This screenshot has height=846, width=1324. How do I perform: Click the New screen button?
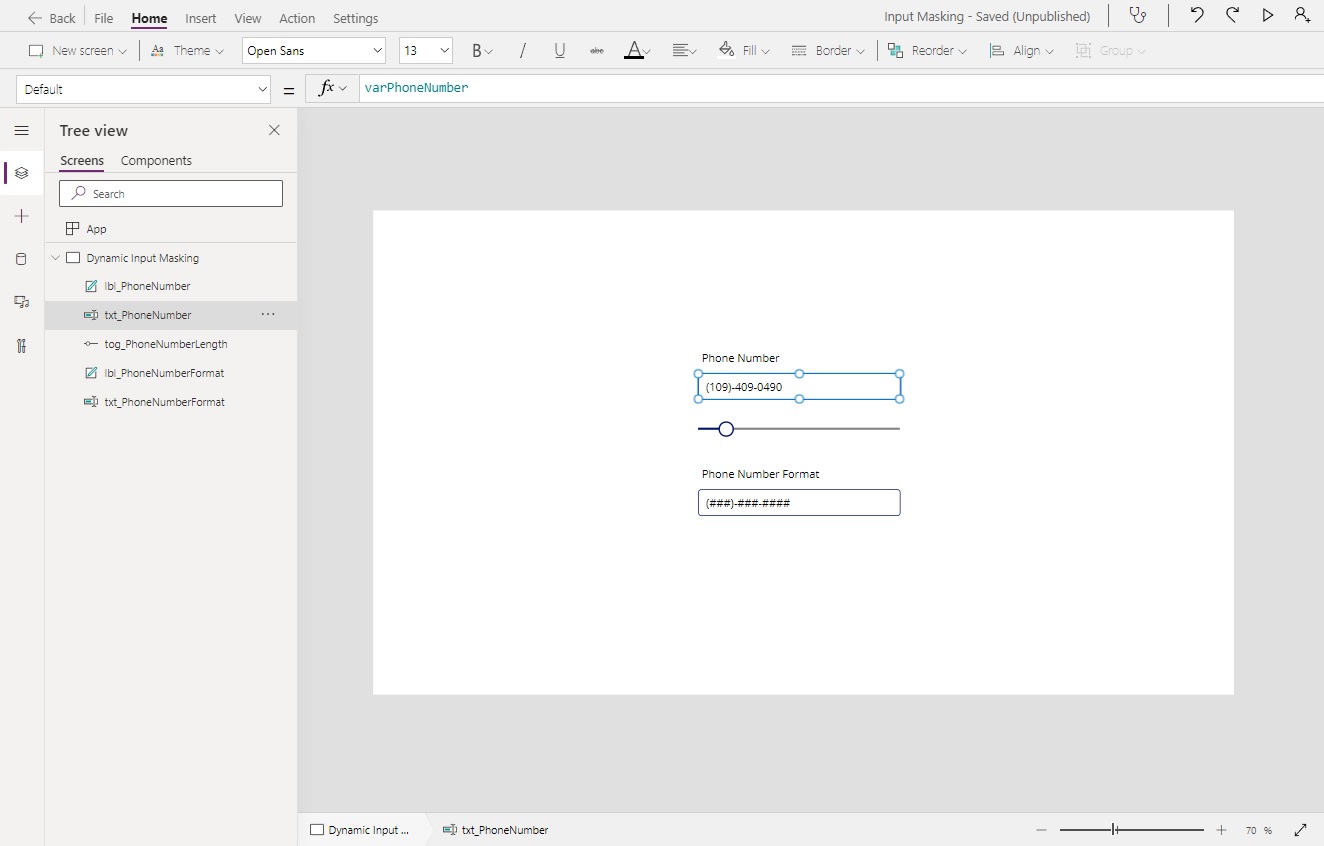click(x=77, y=50)
